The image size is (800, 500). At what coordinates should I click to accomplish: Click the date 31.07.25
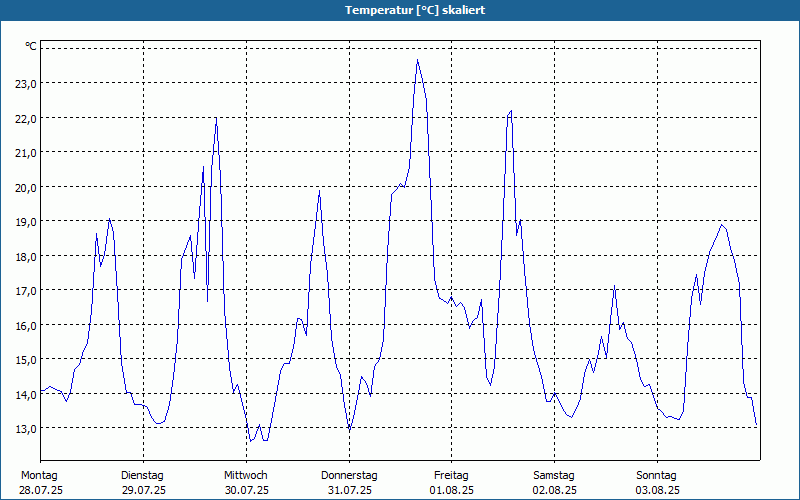349,490
